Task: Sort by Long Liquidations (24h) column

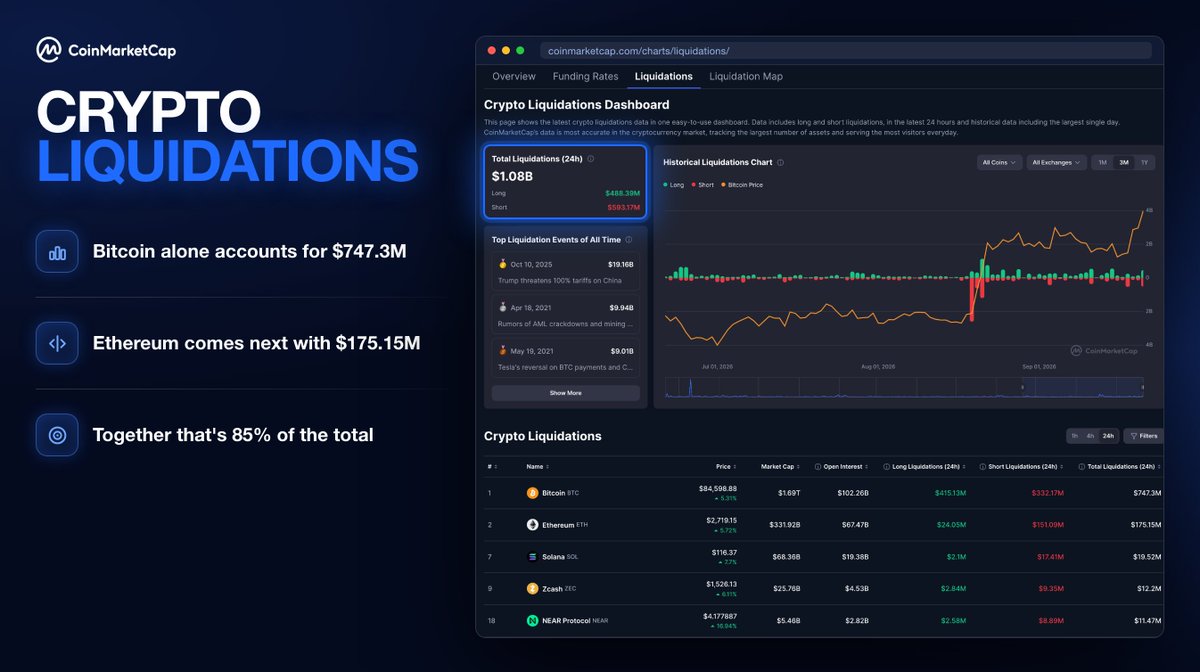Action: click(x=927, y=467)
